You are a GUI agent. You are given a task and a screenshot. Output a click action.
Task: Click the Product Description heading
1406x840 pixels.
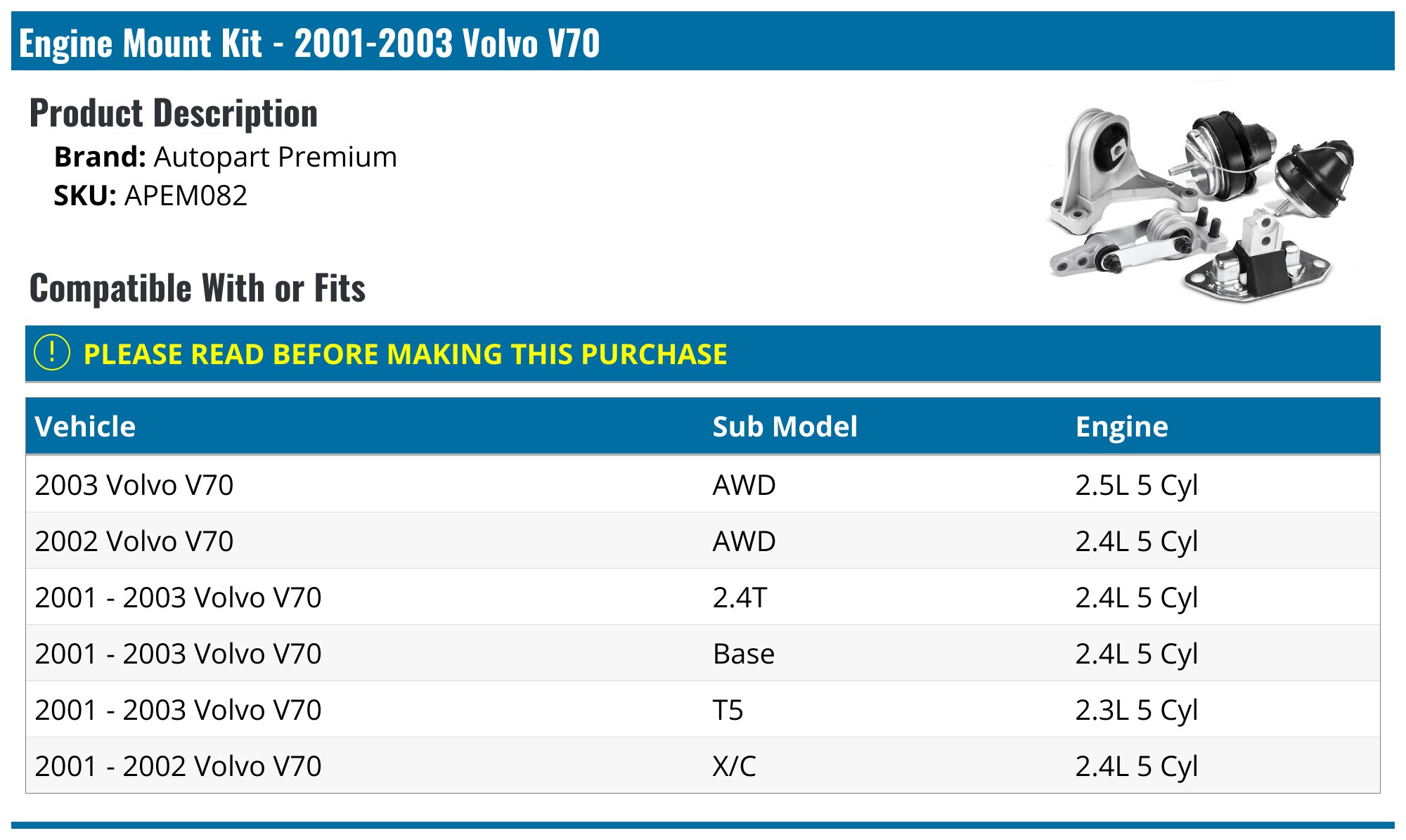[174, 113]
